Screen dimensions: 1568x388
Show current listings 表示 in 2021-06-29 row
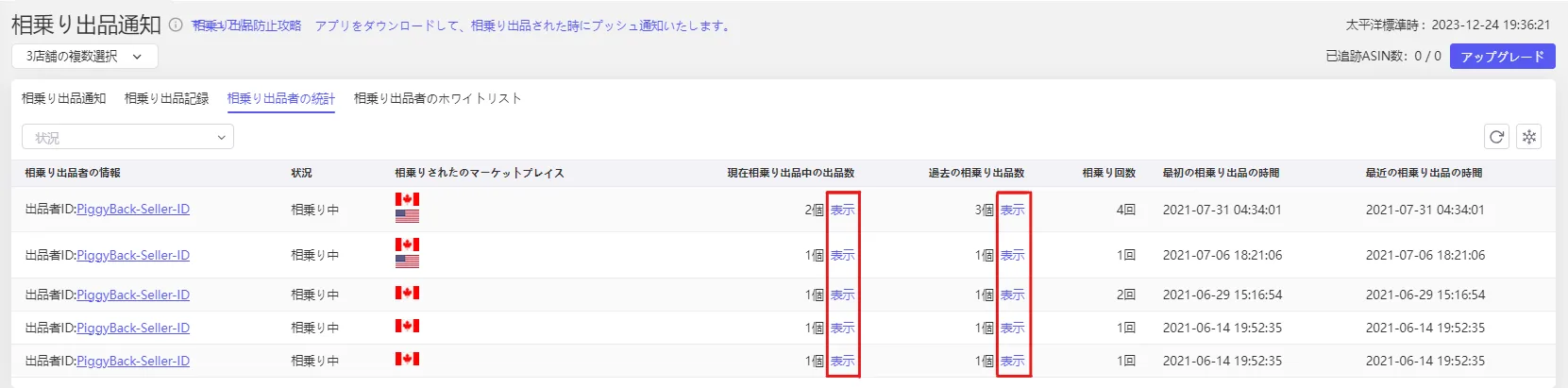click(843, 295)
